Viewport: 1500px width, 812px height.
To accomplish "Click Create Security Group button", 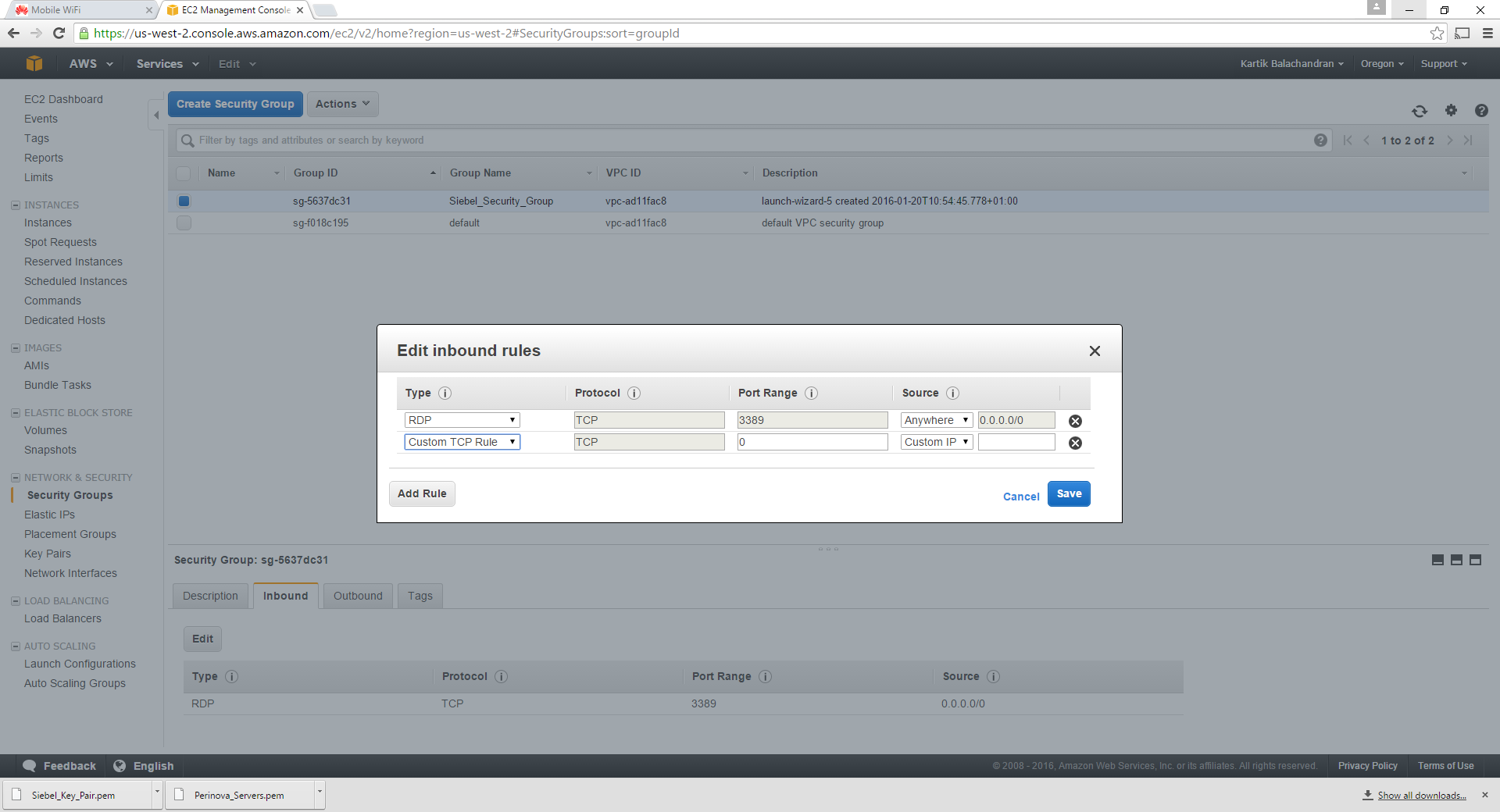I will pyautogui.click(x=235, y=104).
